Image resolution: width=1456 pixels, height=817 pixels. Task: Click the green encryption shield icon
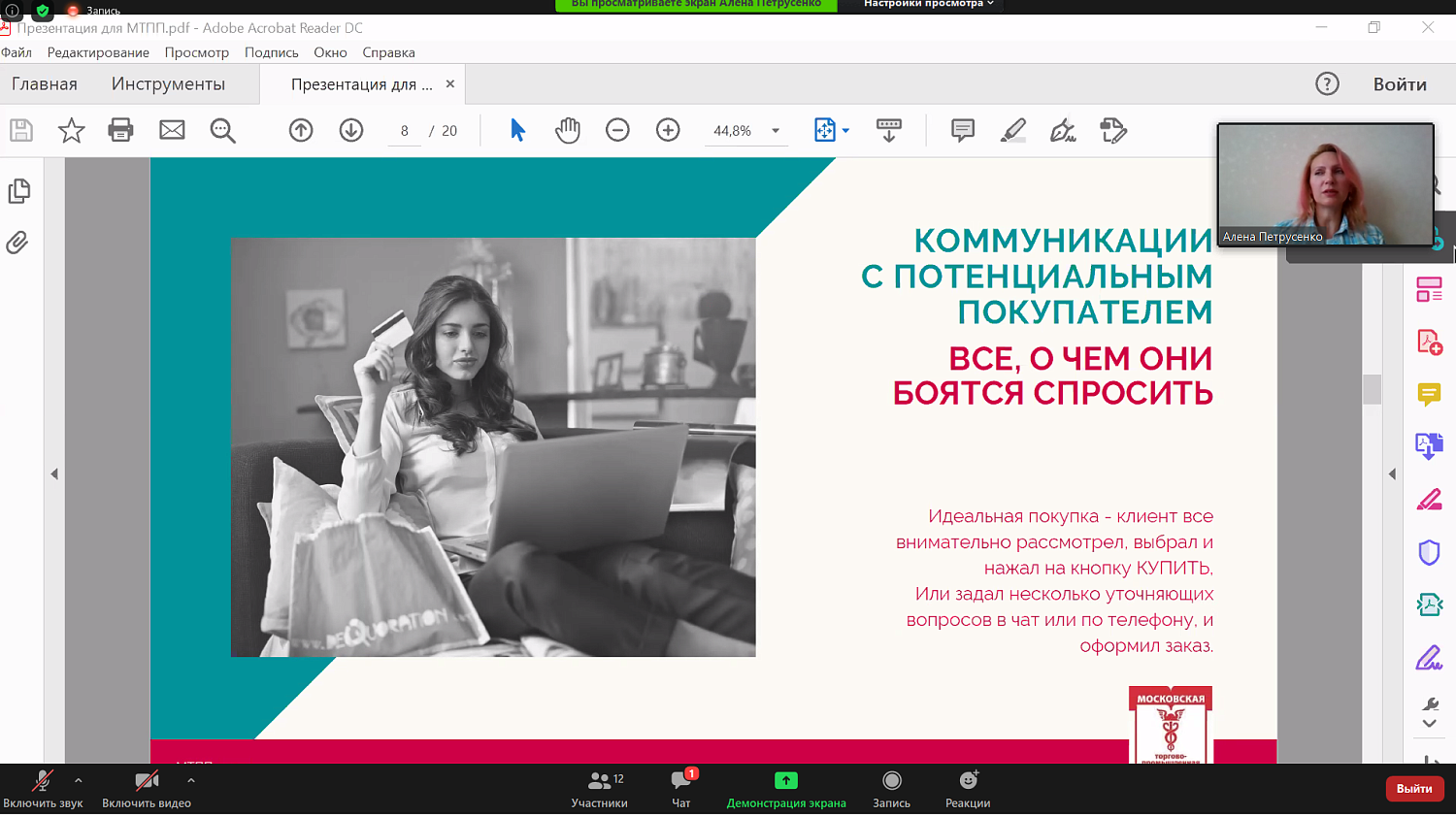[x=43, y=11]
